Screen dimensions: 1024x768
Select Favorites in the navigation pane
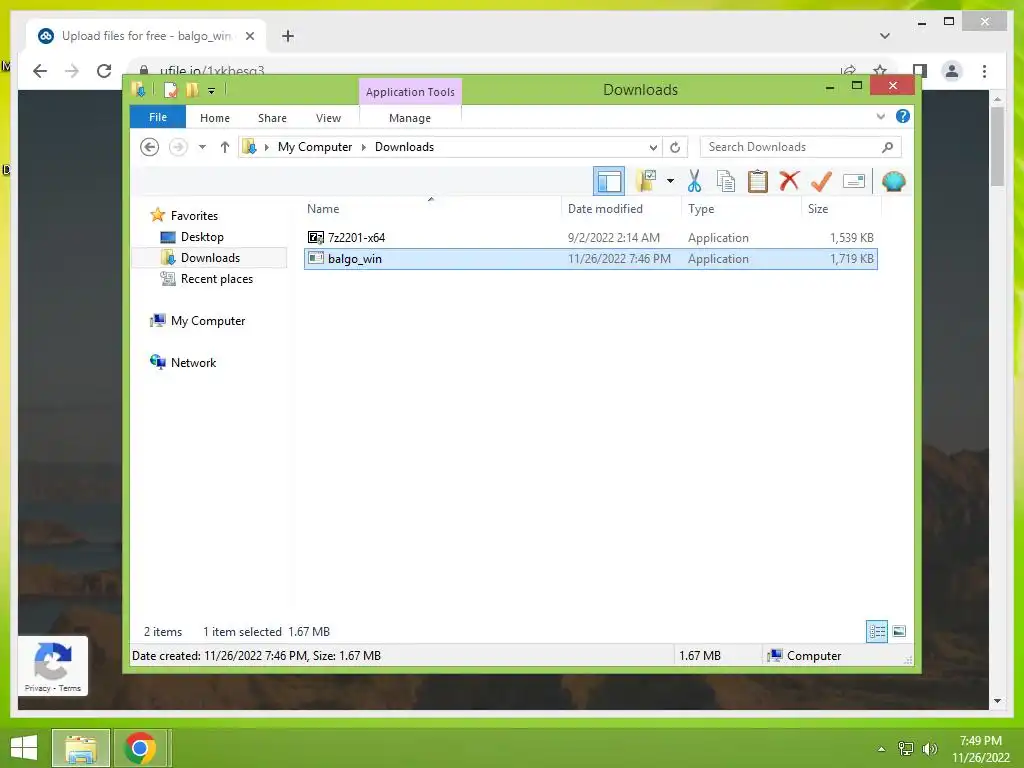[194, 216]
